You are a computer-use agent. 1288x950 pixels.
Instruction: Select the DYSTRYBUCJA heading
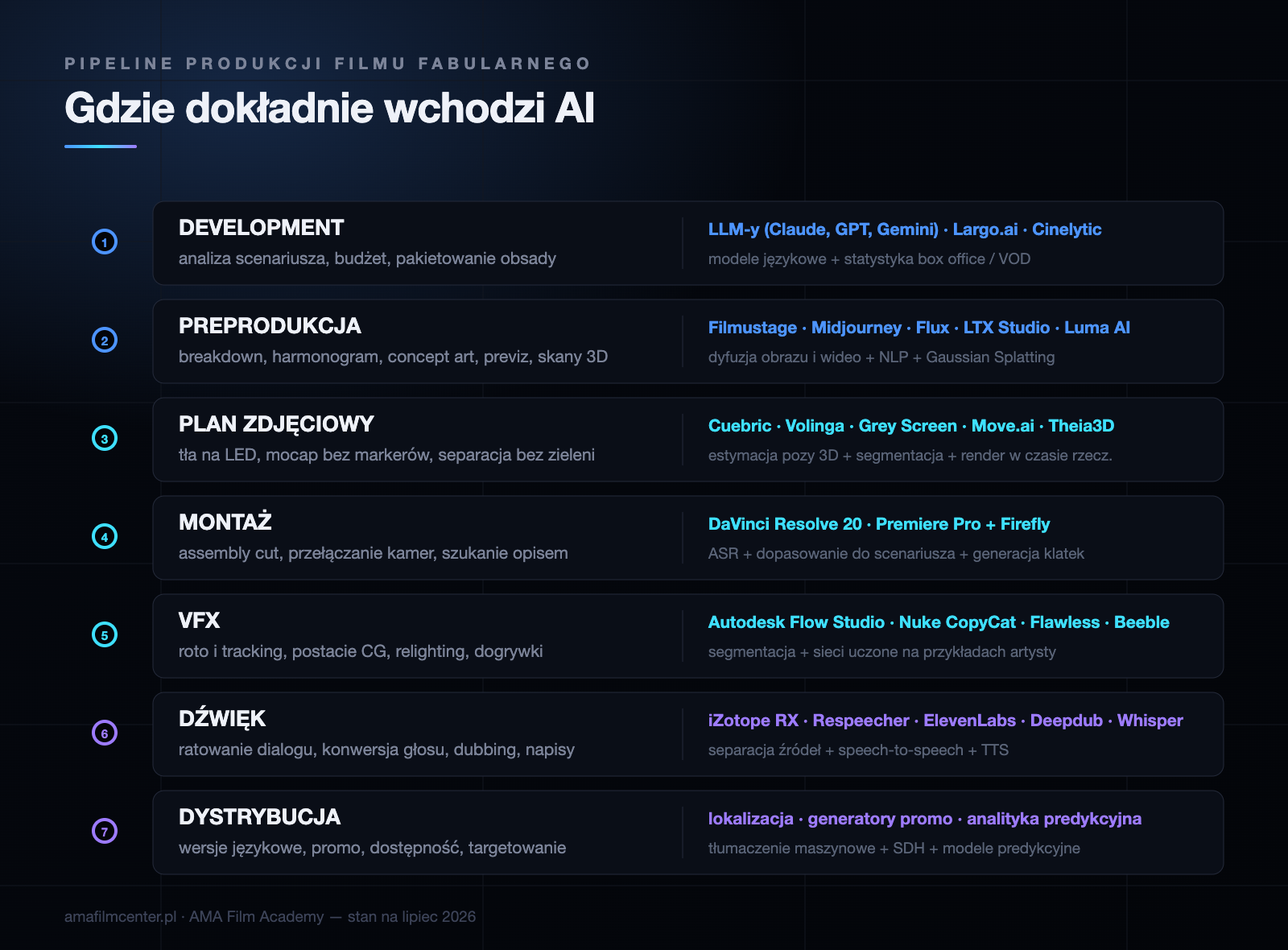coord(259,817)
